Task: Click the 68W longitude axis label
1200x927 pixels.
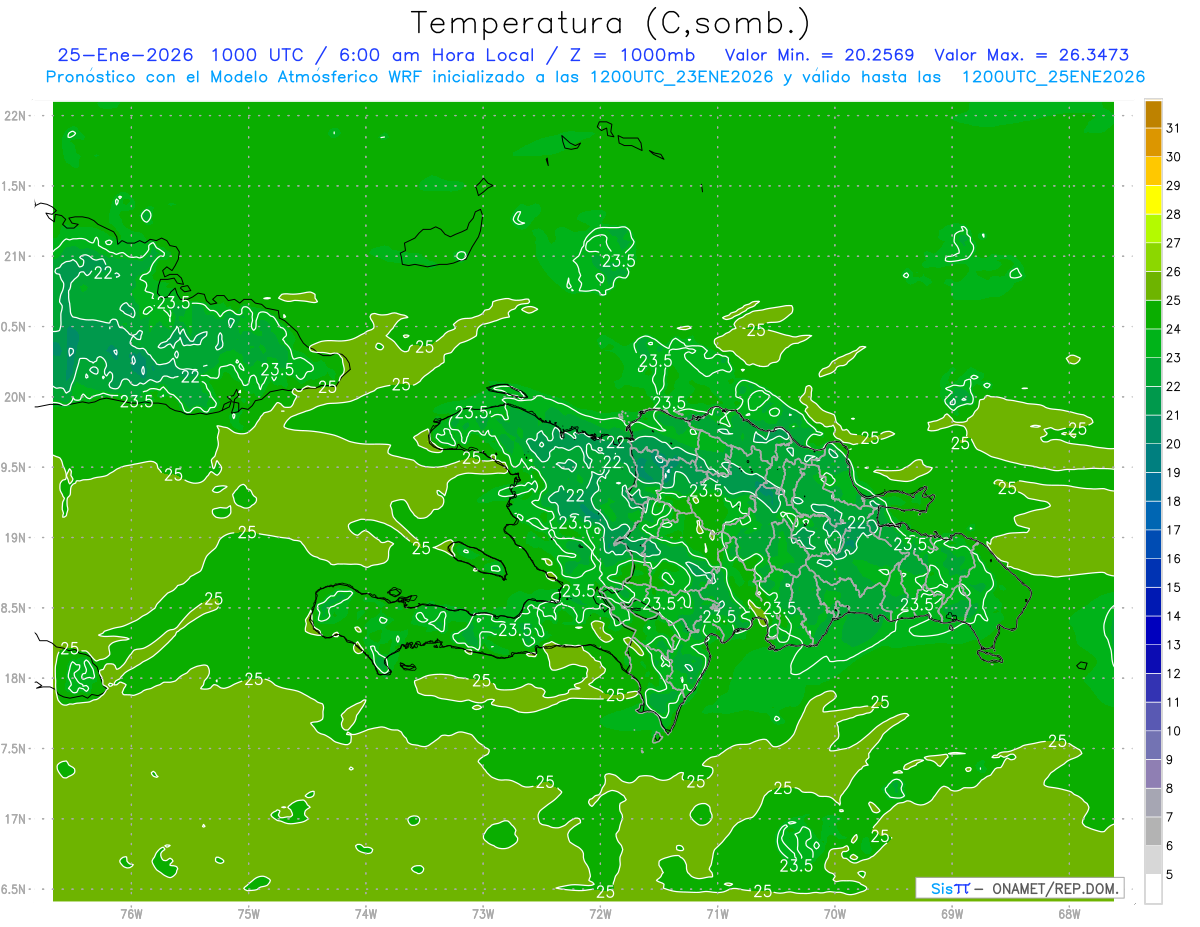Action: click(x=1068, y=914)
